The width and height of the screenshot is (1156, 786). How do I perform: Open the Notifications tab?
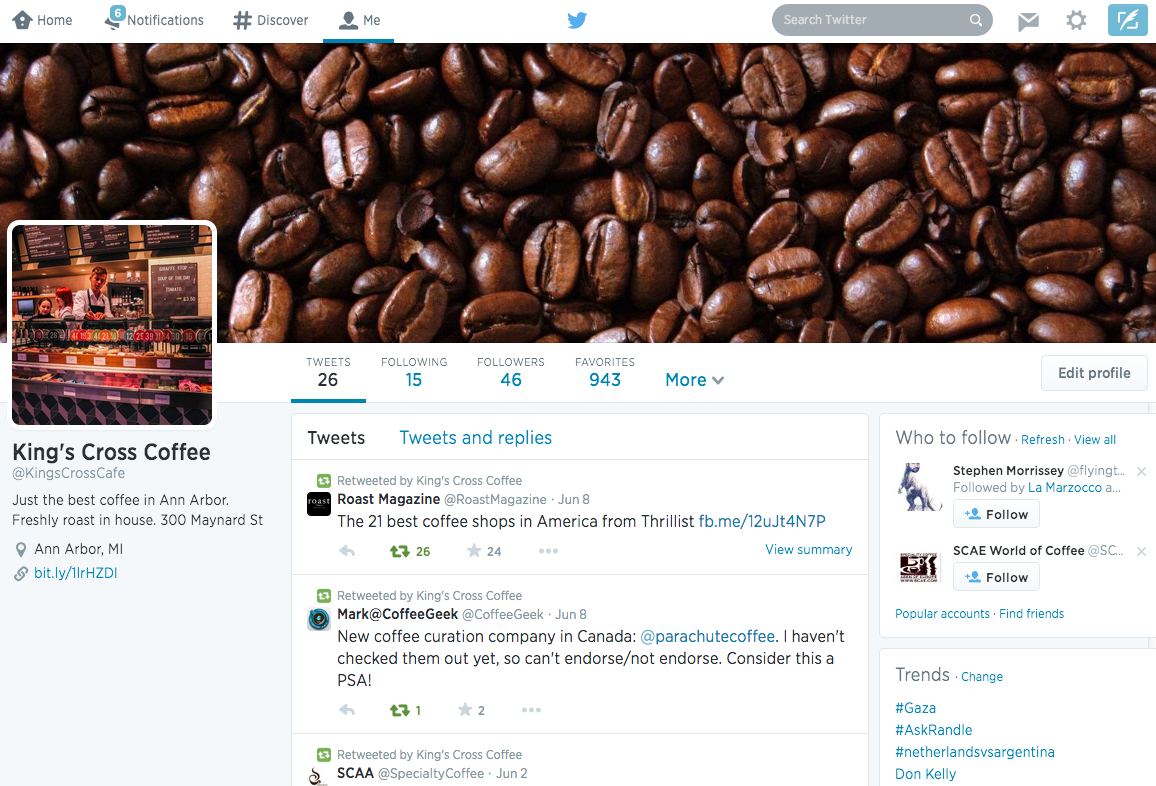click(x=154, y=20)
